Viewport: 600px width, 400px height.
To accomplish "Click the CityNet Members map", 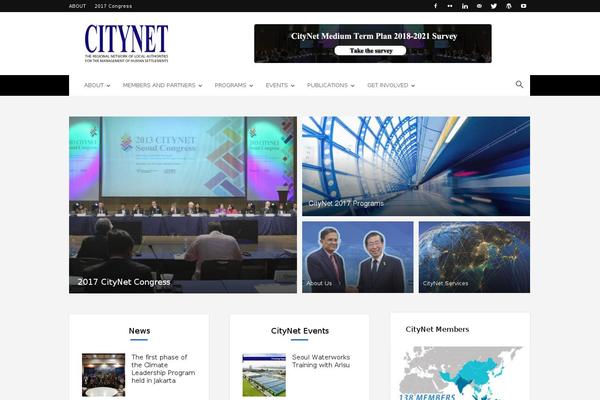I will (x=460, y=373).
